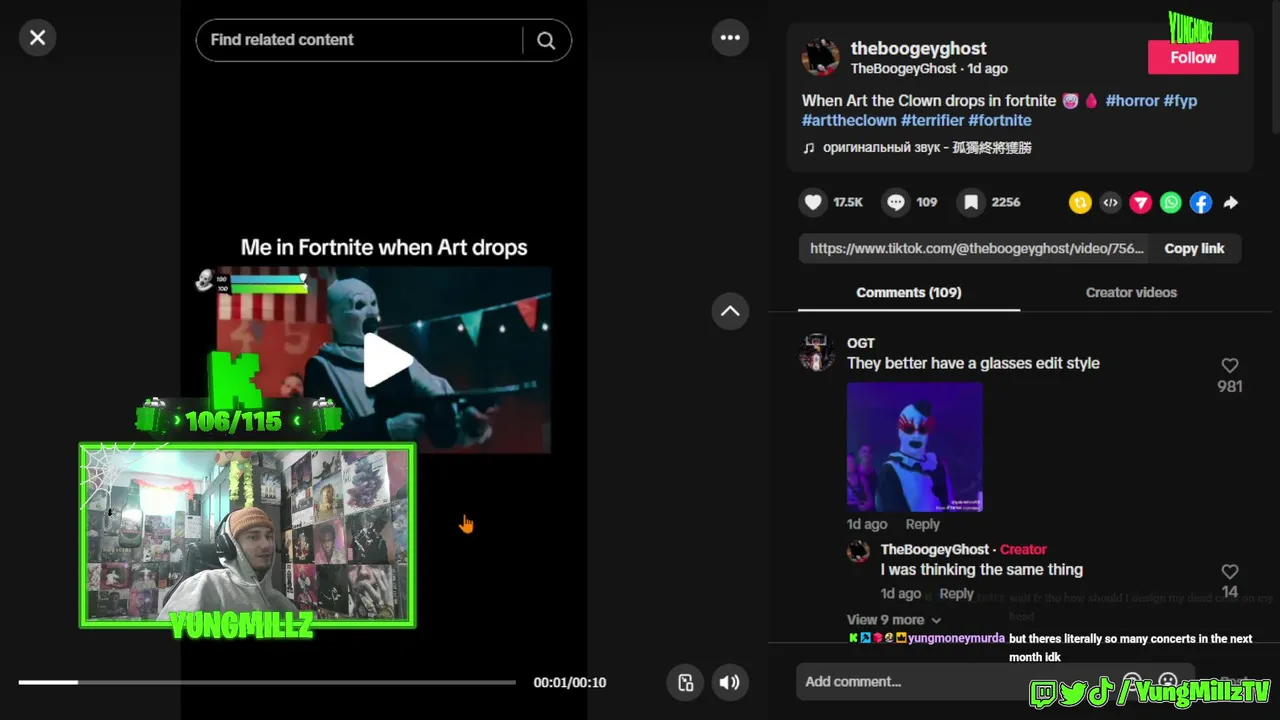1280x720 pixels.
Task: Open the three-dot more options menu
Action: [730, 38]
